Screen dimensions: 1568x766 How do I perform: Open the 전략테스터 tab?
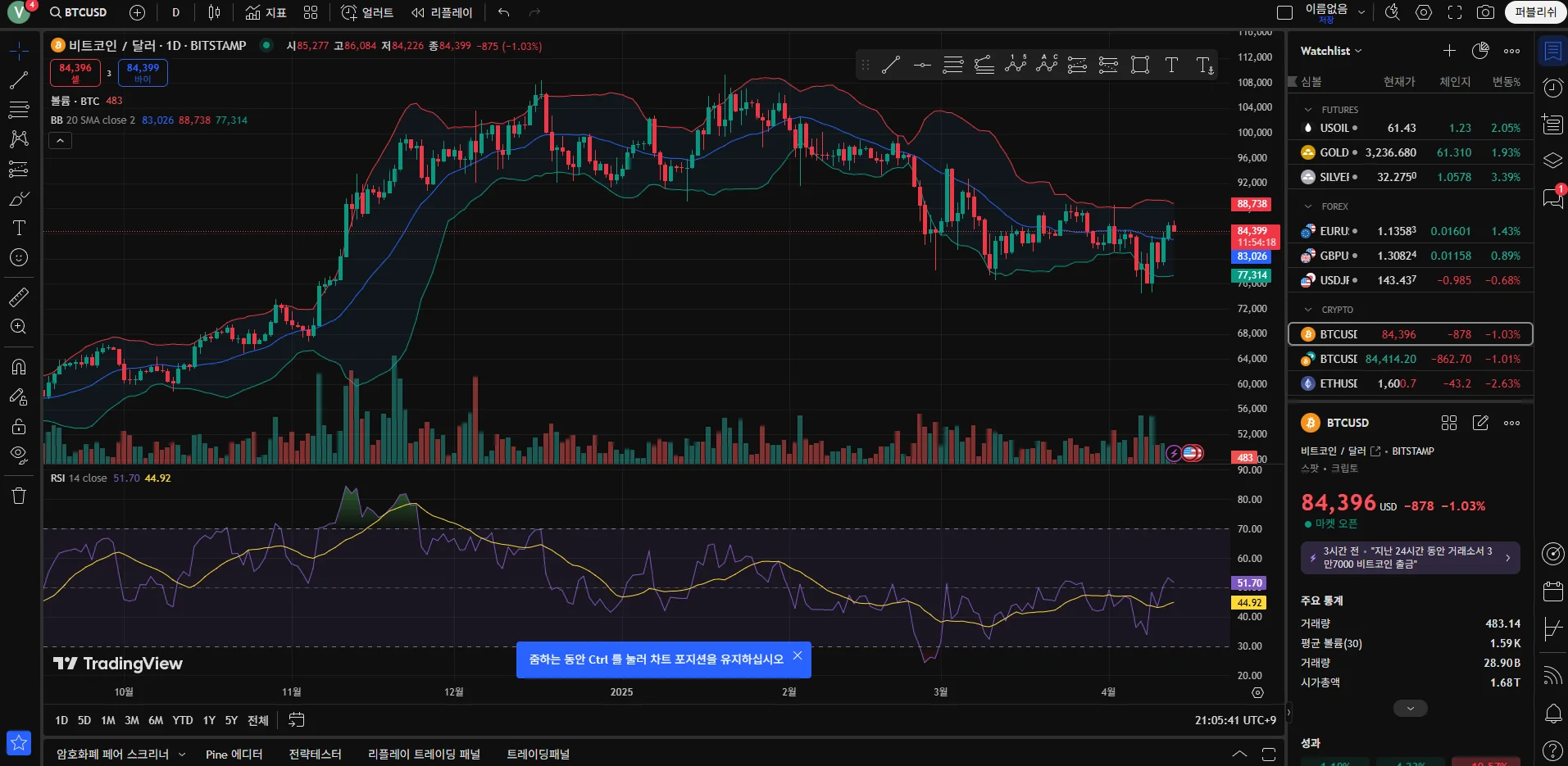pos(315,754)
